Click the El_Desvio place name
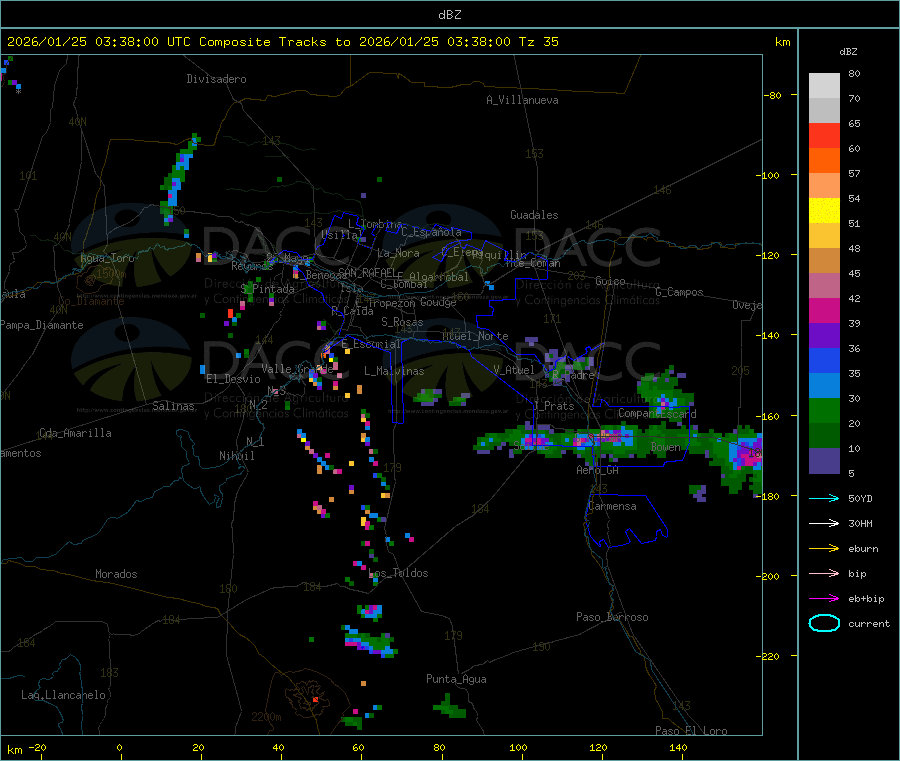 tap(233, 379)
